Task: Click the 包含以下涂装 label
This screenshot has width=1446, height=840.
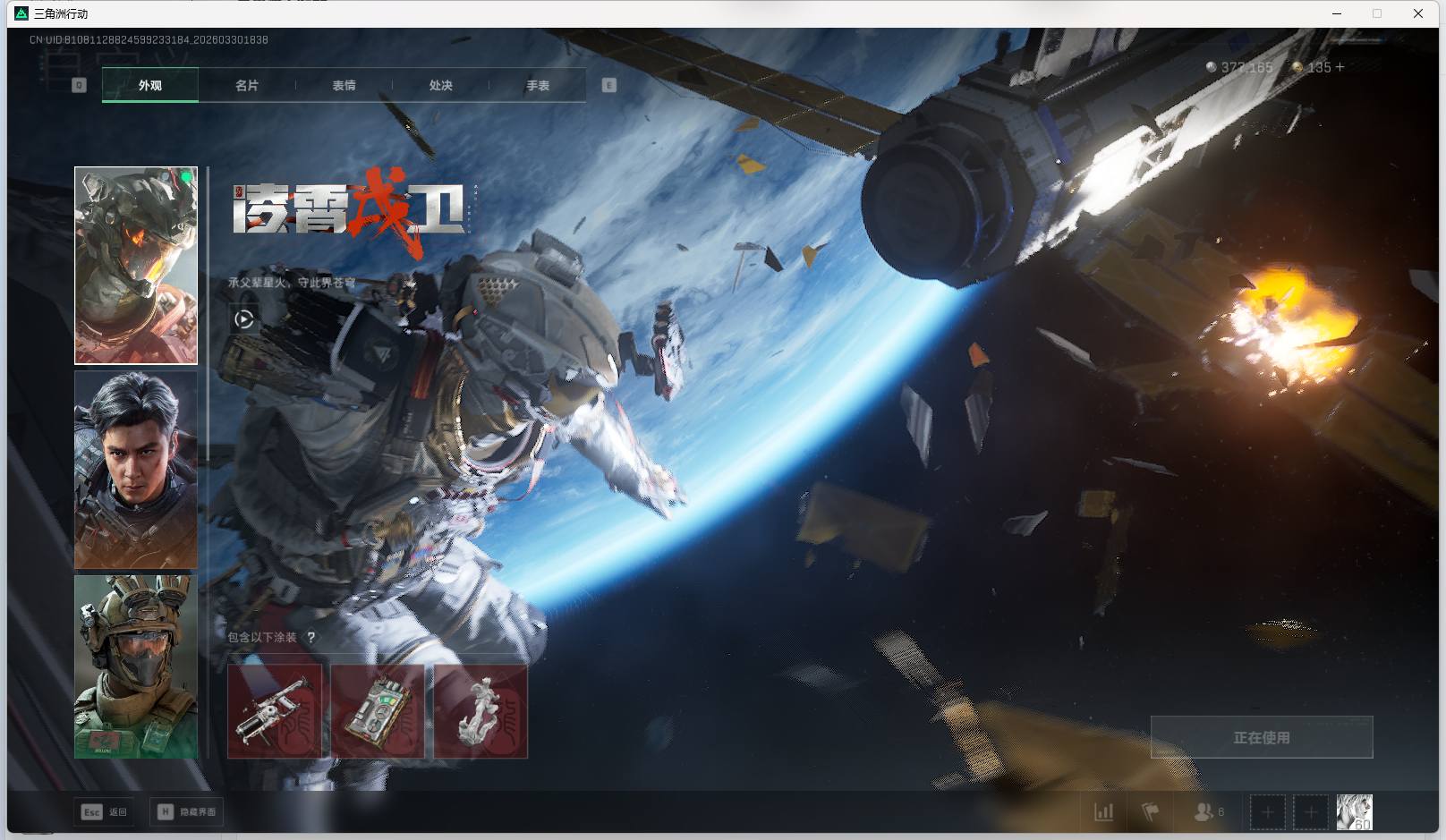Action: pyautogui.click(x=261, y=637)
